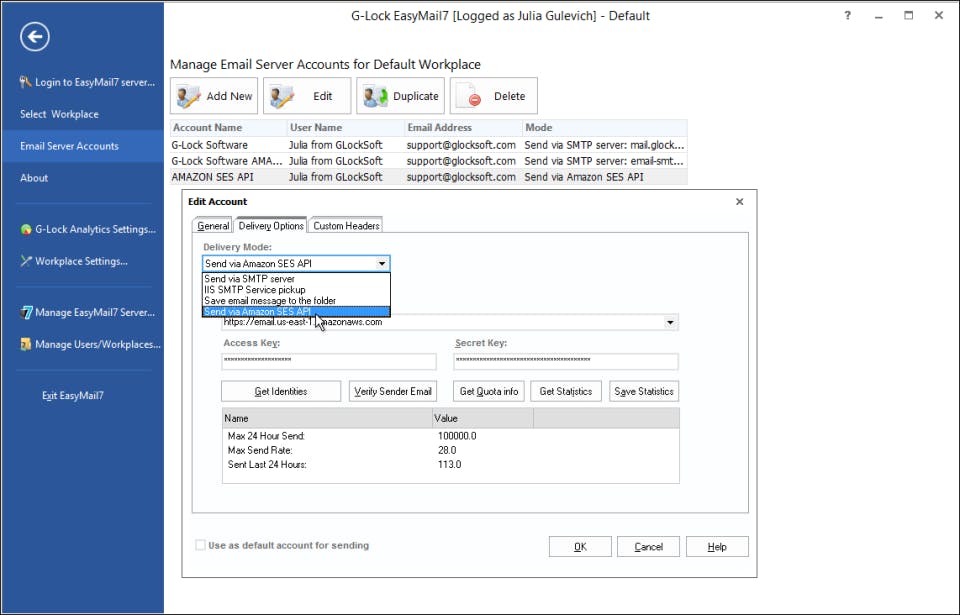Click the Get Statistics button

click(566, 391)
